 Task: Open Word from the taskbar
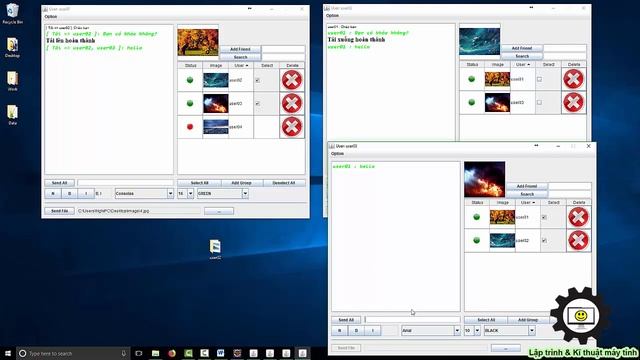(x=220, y=353)
